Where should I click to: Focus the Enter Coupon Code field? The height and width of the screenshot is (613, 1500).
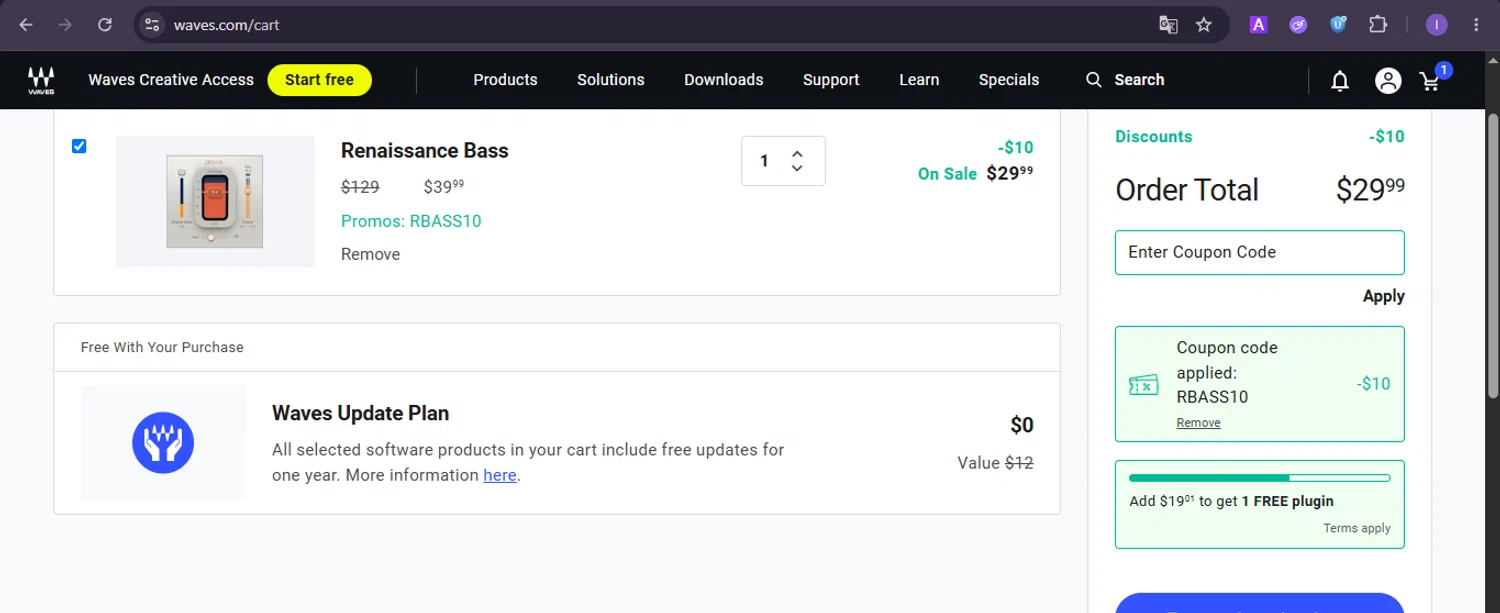pyautogui.click(x=1260, y=252)
